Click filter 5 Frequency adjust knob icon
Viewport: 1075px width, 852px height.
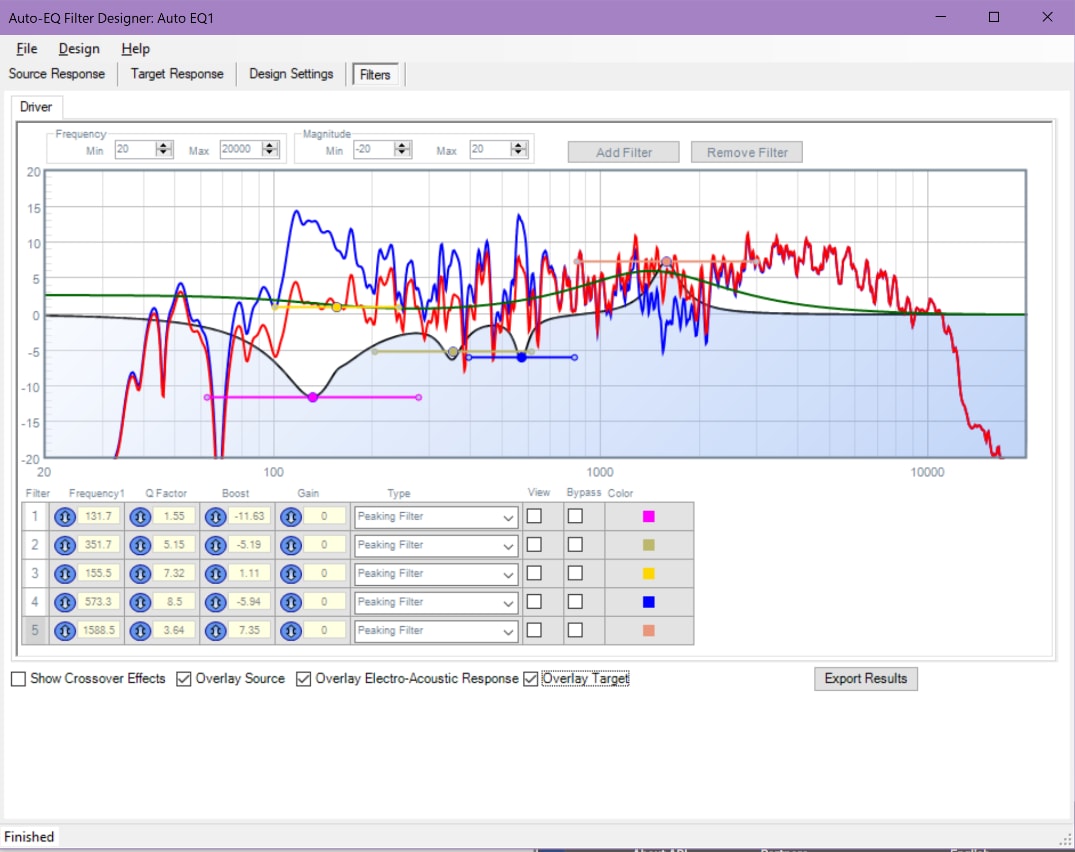tap(65, 631)
